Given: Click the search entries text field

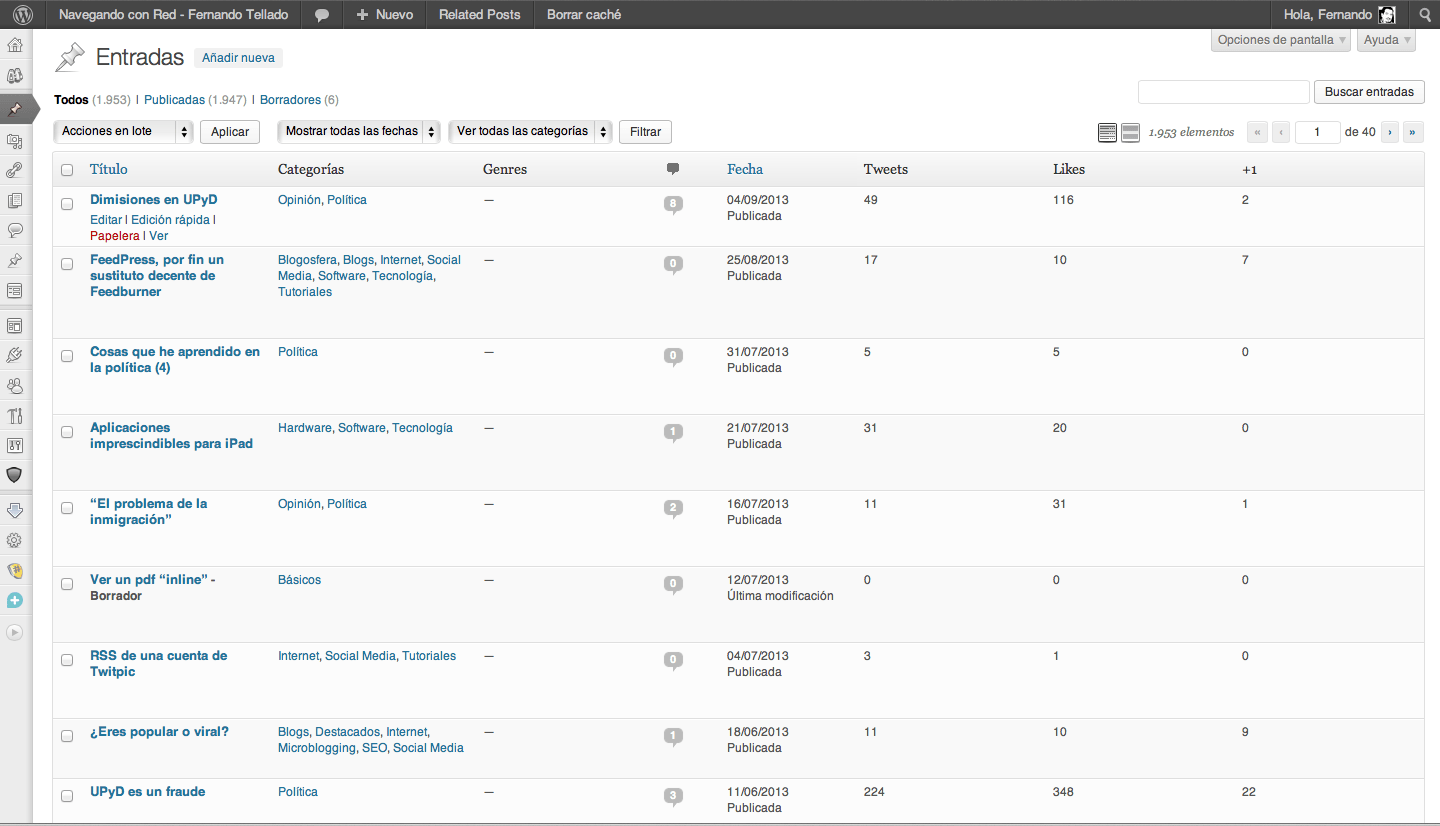Looking at the screenshot, I should (1223, 92).
